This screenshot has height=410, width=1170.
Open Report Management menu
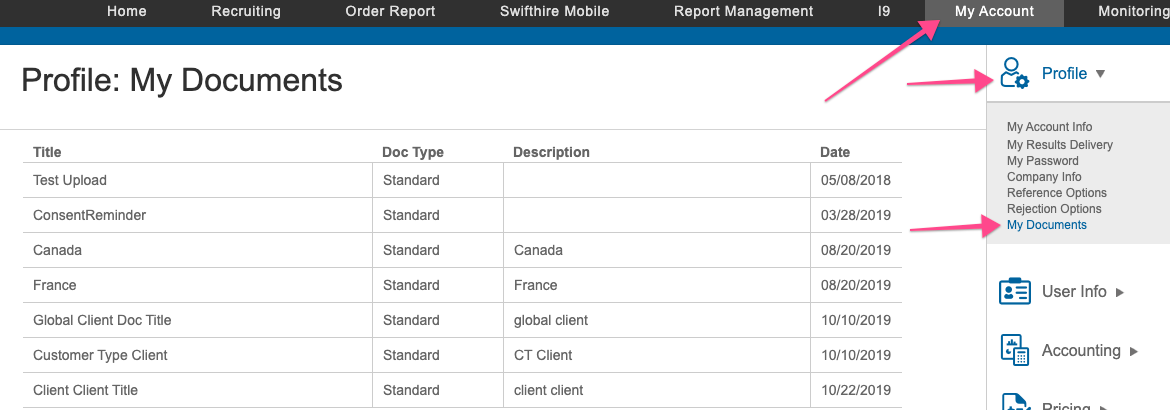tap(743, 11)
